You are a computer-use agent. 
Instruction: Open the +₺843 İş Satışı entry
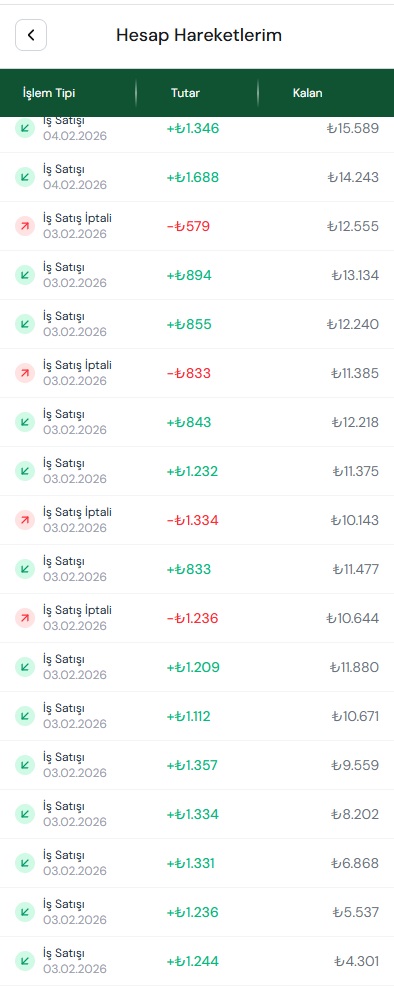tap(197, 422)
